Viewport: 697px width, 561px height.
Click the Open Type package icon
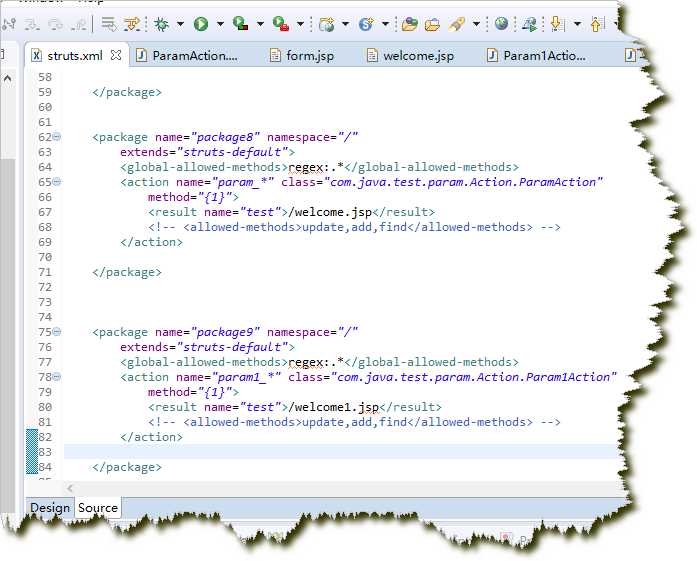pyautogui.click(x=409, y=24)
